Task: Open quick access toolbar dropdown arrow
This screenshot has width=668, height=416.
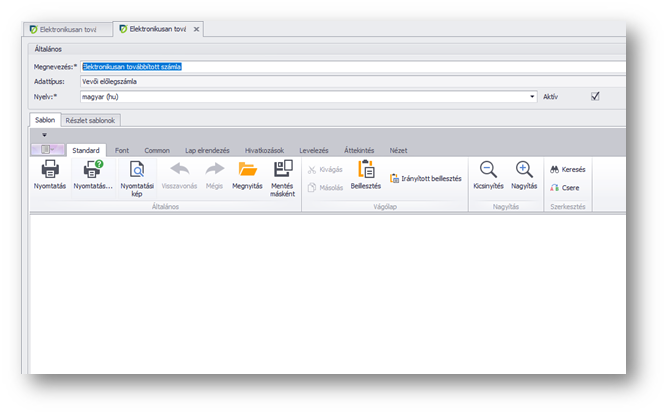Action: (44, 134)
